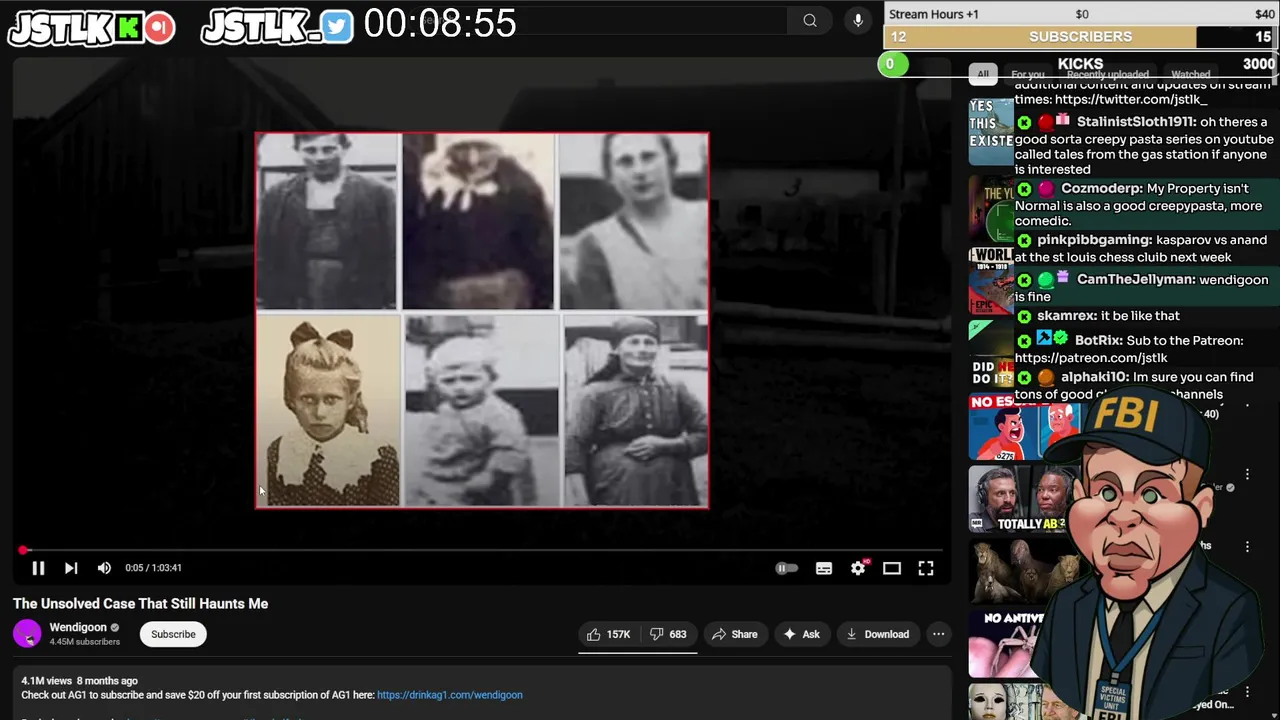Click skamrex username in chat
1280x720 pixels.
click(1067, 316)
